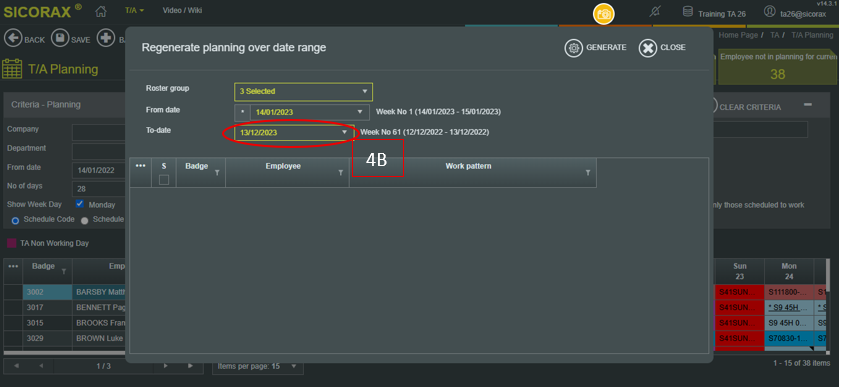Click the S111800 Monday schedule cell
Screen dimensions: 841x387
(x=789, y=293)
